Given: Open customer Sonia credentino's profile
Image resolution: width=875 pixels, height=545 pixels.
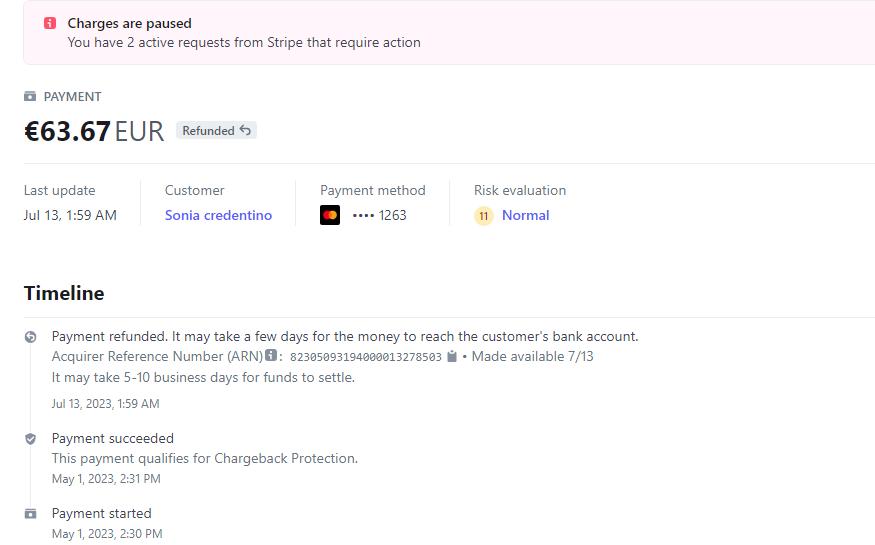Looking at the screenshot, I should [x=218, y=215].
